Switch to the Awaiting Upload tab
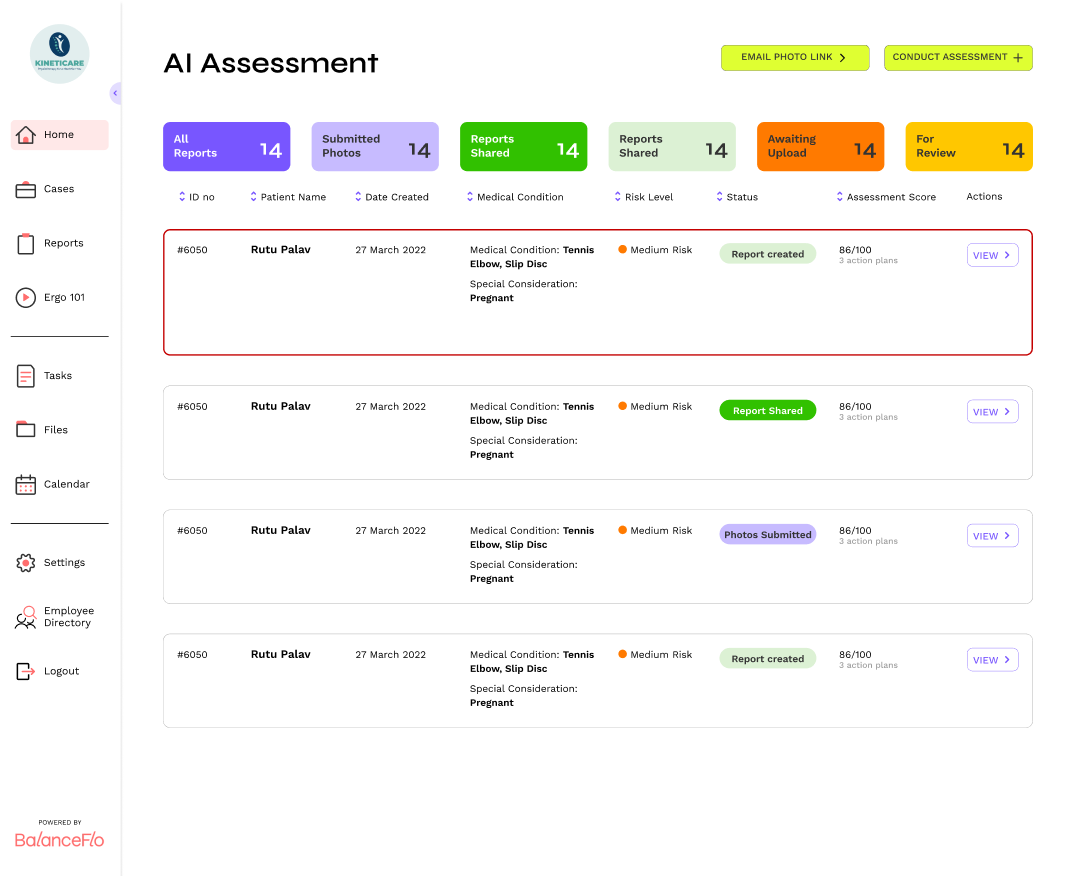 pos(821,147)
